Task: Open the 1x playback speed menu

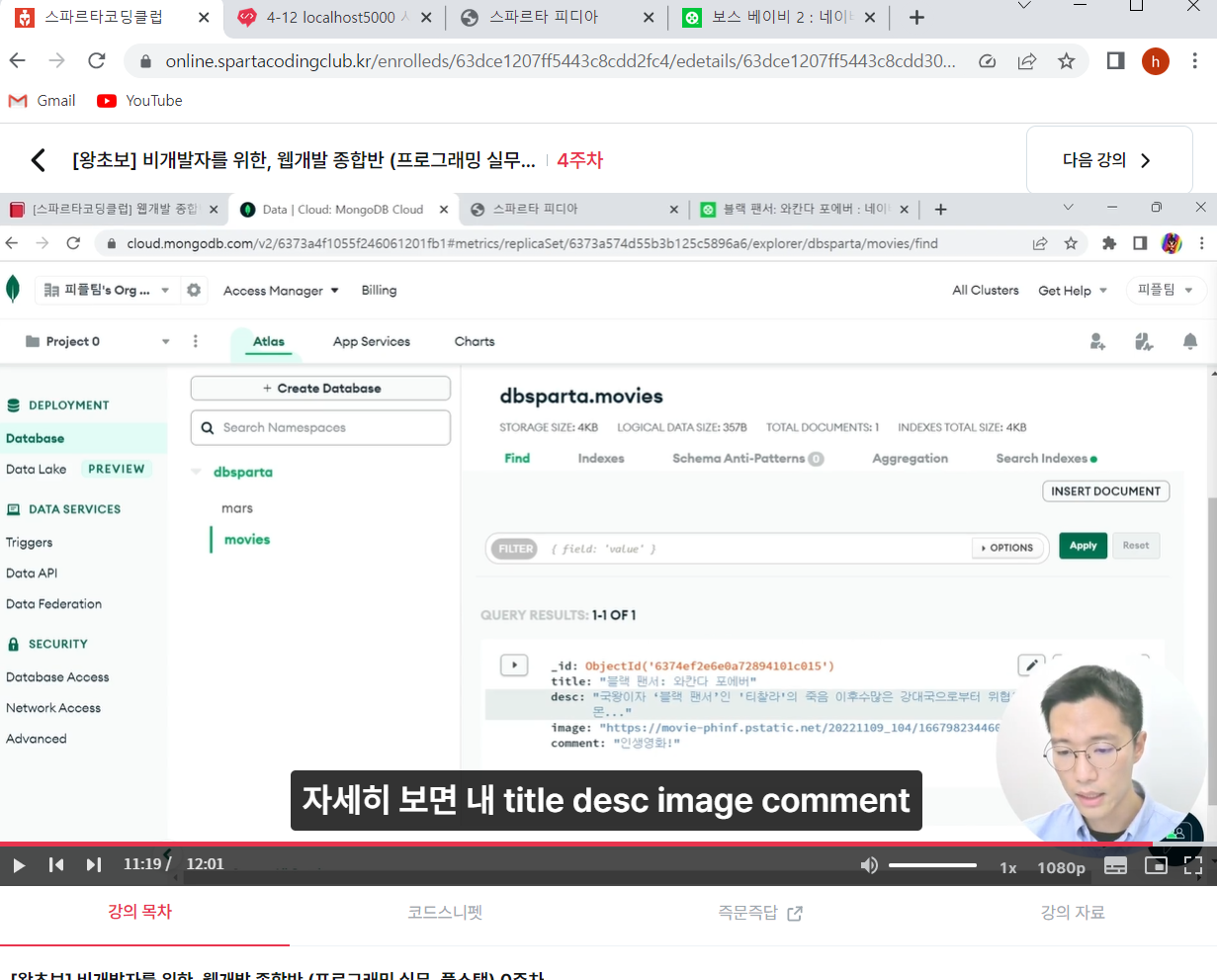Action: (1007, 867)
